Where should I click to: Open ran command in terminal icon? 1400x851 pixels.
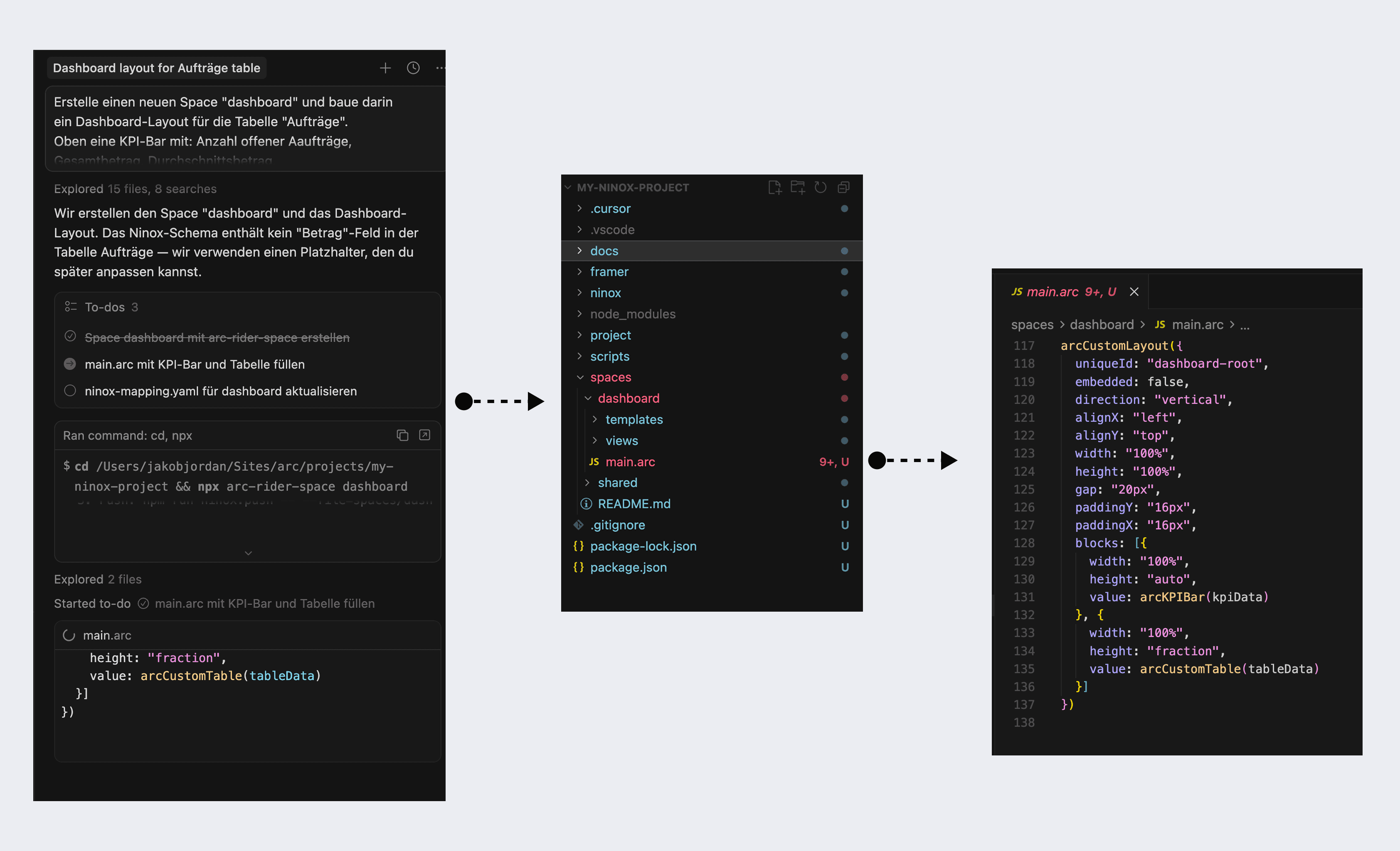coord(424,435)
